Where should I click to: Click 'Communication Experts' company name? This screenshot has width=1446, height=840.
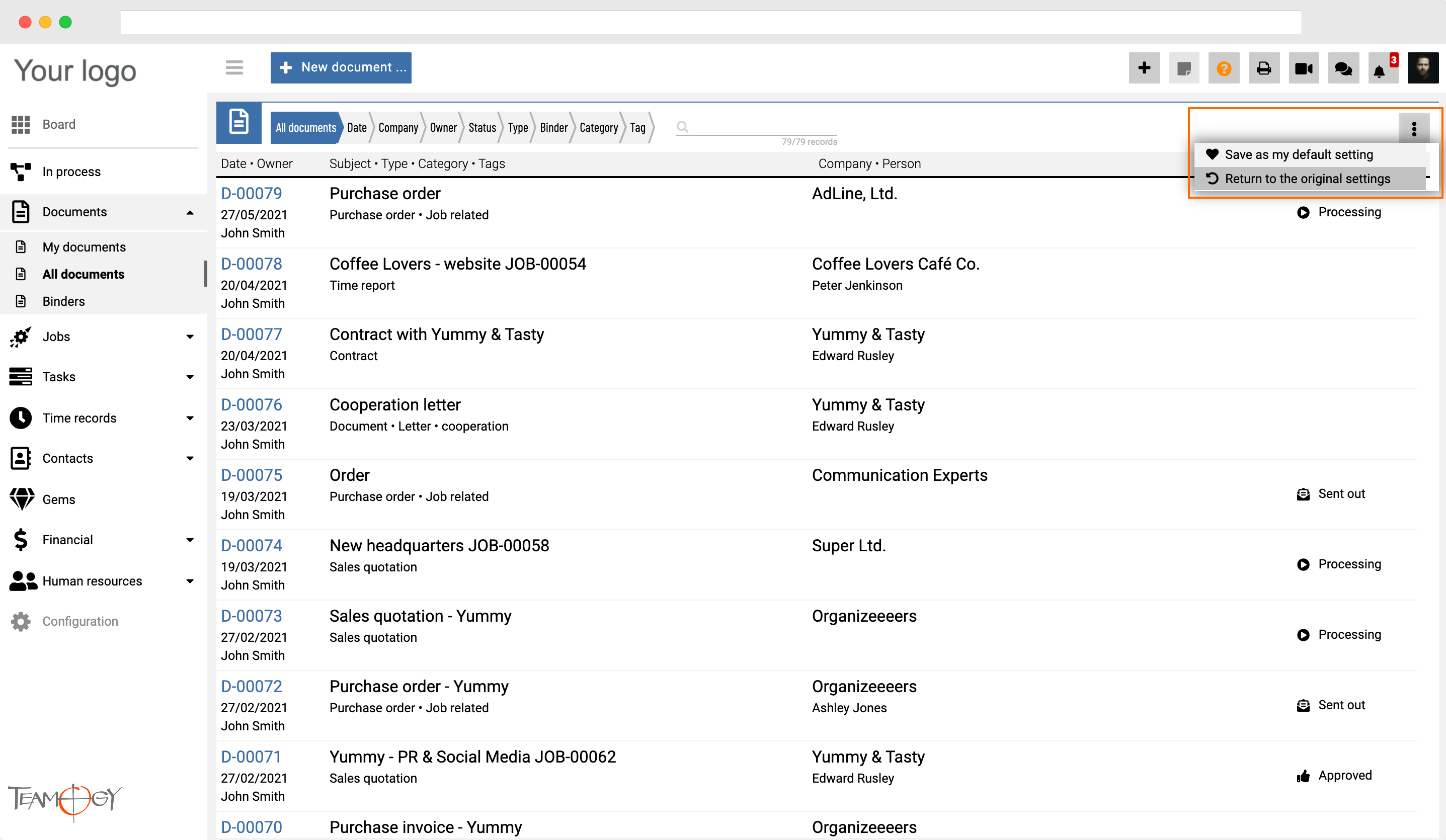[x=900, y=475]
